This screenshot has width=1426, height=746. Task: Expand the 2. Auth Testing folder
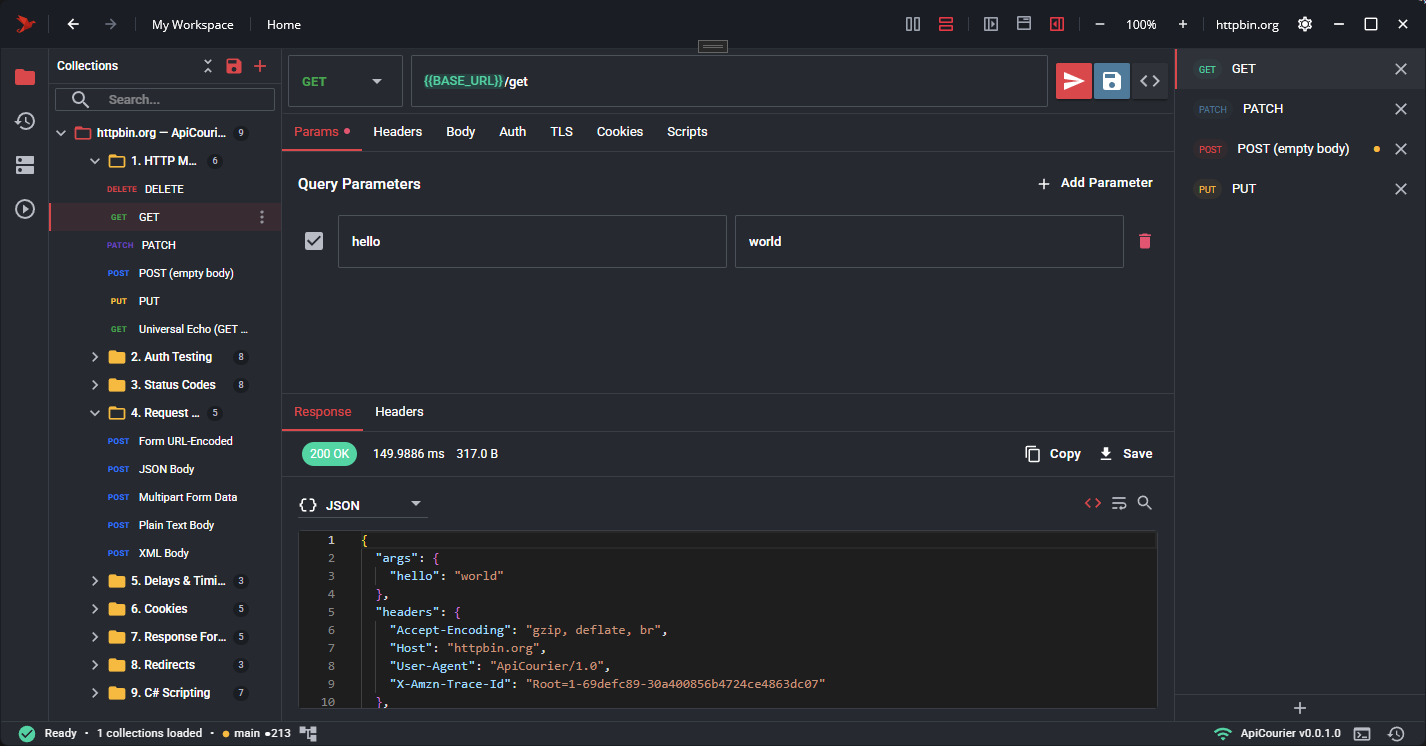tap(95, 357)
